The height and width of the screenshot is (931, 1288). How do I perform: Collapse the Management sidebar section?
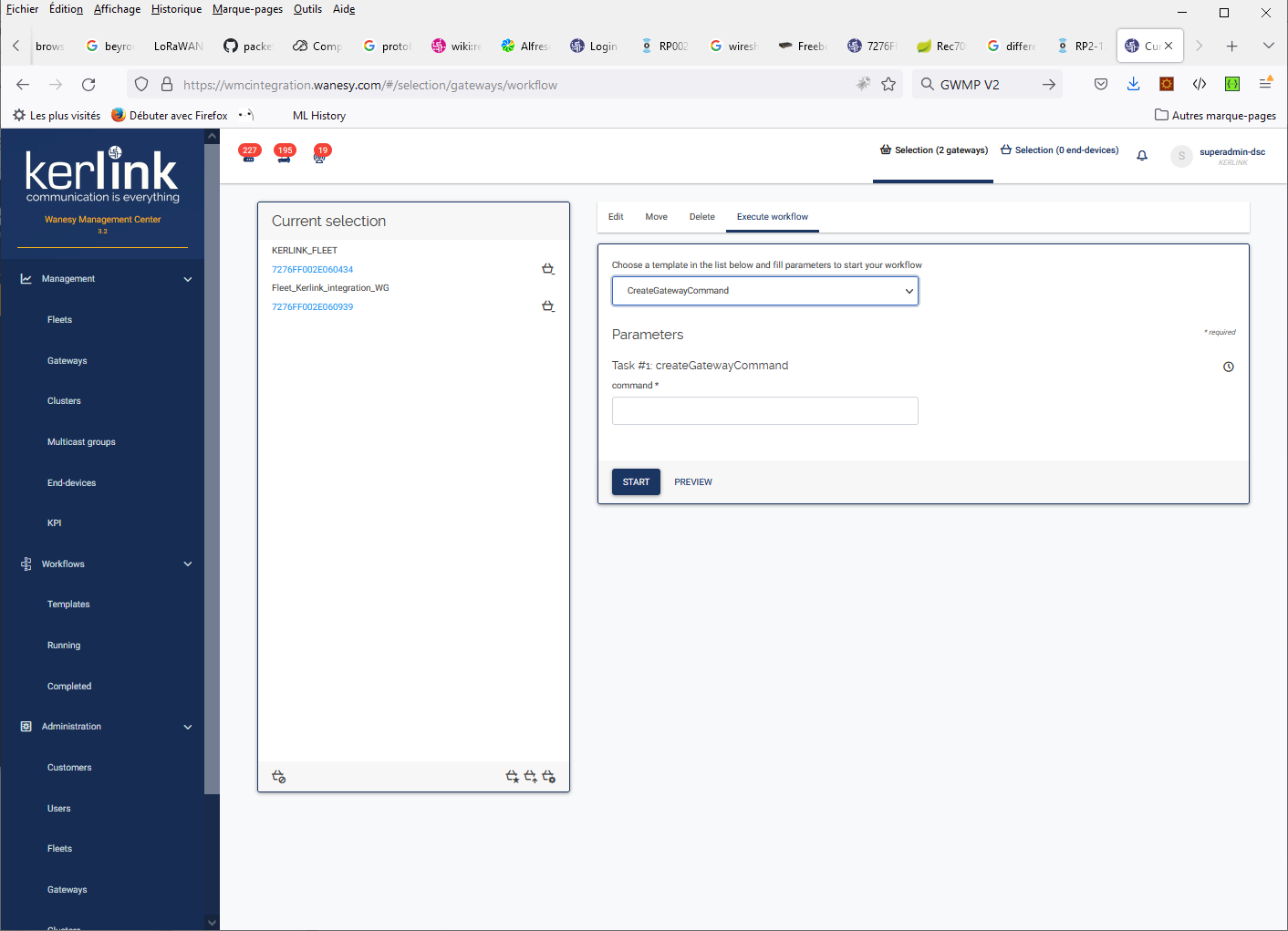click(188, 279)
